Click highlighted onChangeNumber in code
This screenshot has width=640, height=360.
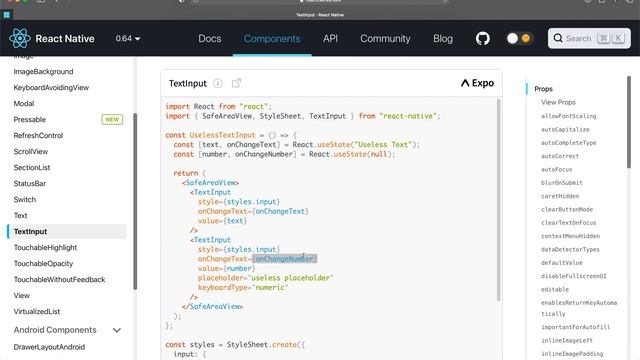pyautogui.click(x=284, y=259)
